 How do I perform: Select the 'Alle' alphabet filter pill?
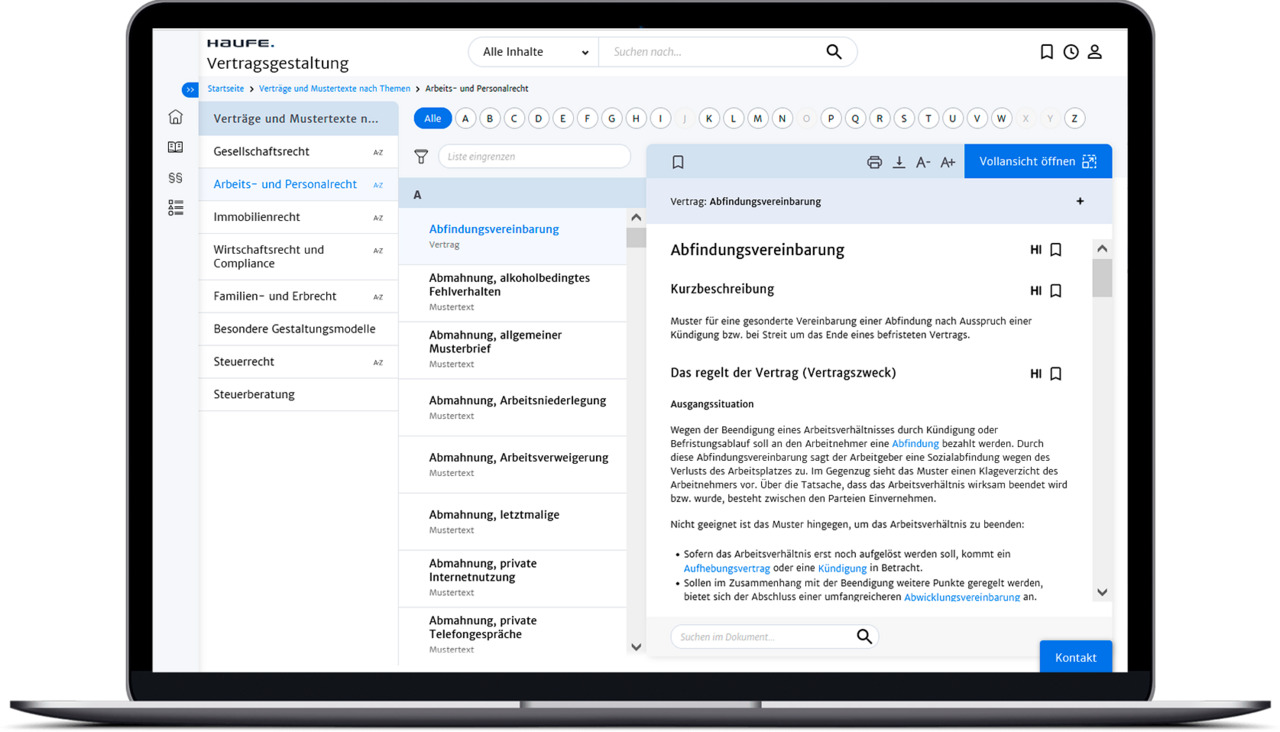[x=432, y=118]
